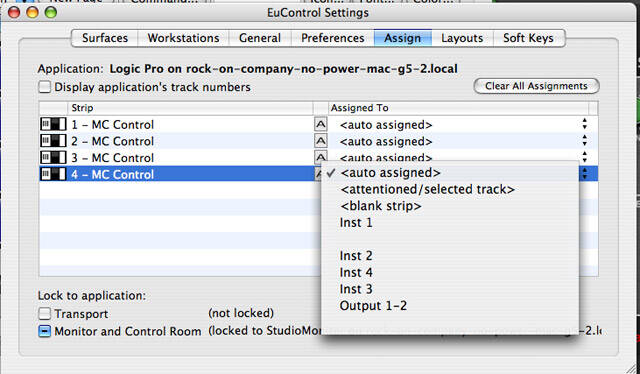Click the 'A' auto-assign icon on strip 1
The width and height of the screenshot is (640, 374).
(x=320, y=125)
